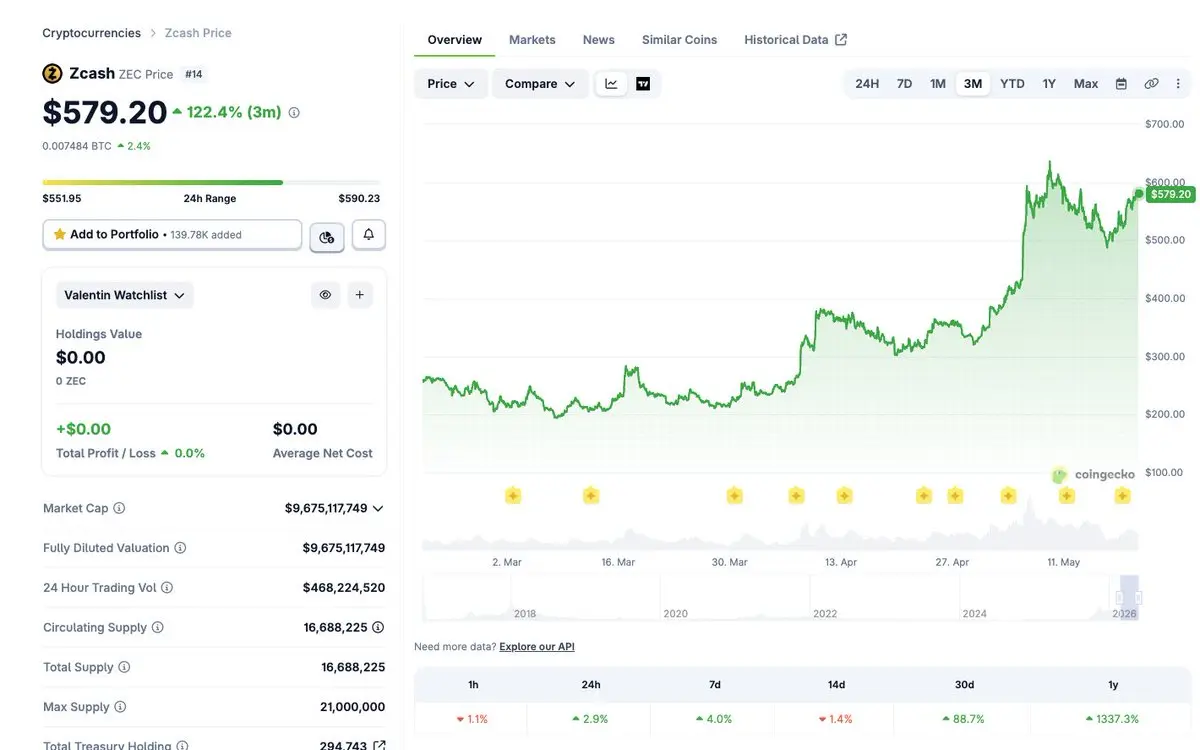1200x750 pixels.
Task: Click the news marker near 2. Mar
Action: point(513,495)
